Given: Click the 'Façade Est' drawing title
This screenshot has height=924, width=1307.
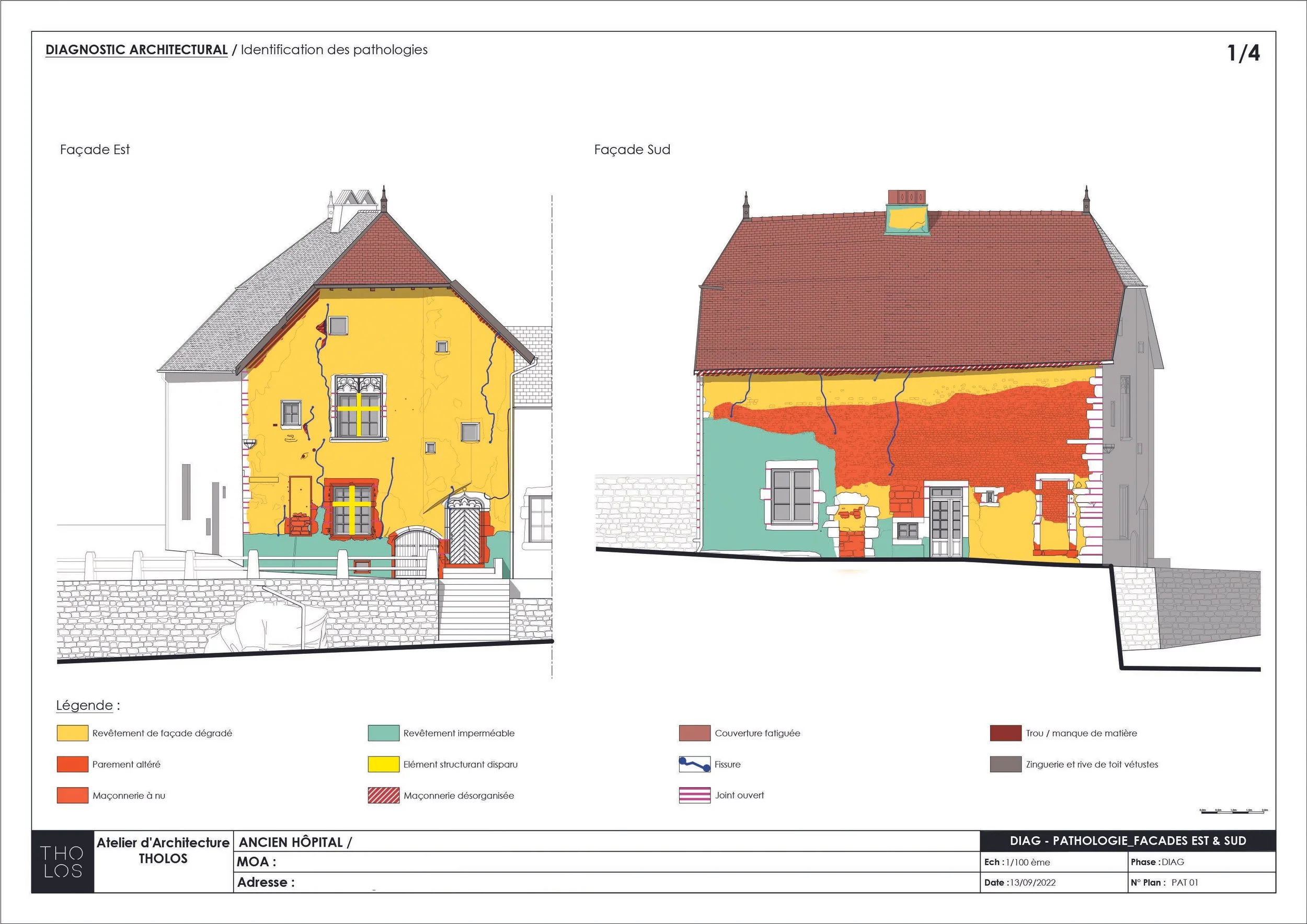Looking at the screenshot, I should (95, 149).
